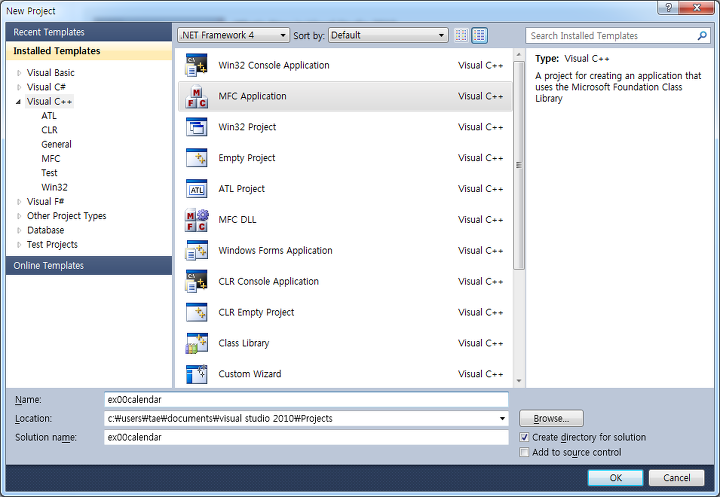Click the Cancel button
720x497 pixels.
[x=676, y=478]
